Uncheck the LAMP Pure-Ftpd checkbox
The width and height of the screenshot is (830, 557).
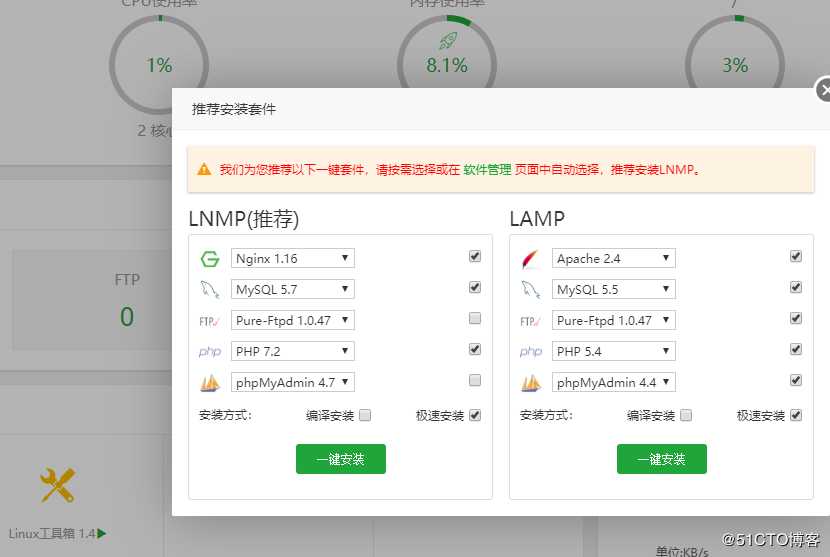[796, 318]
